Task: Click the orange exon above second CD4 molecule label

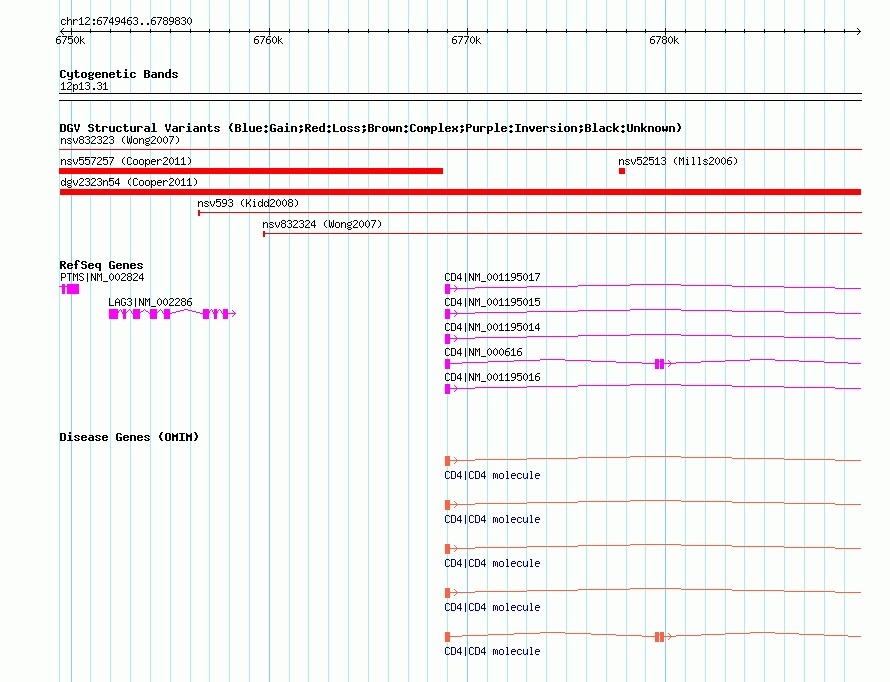Action: click(447, 505)
